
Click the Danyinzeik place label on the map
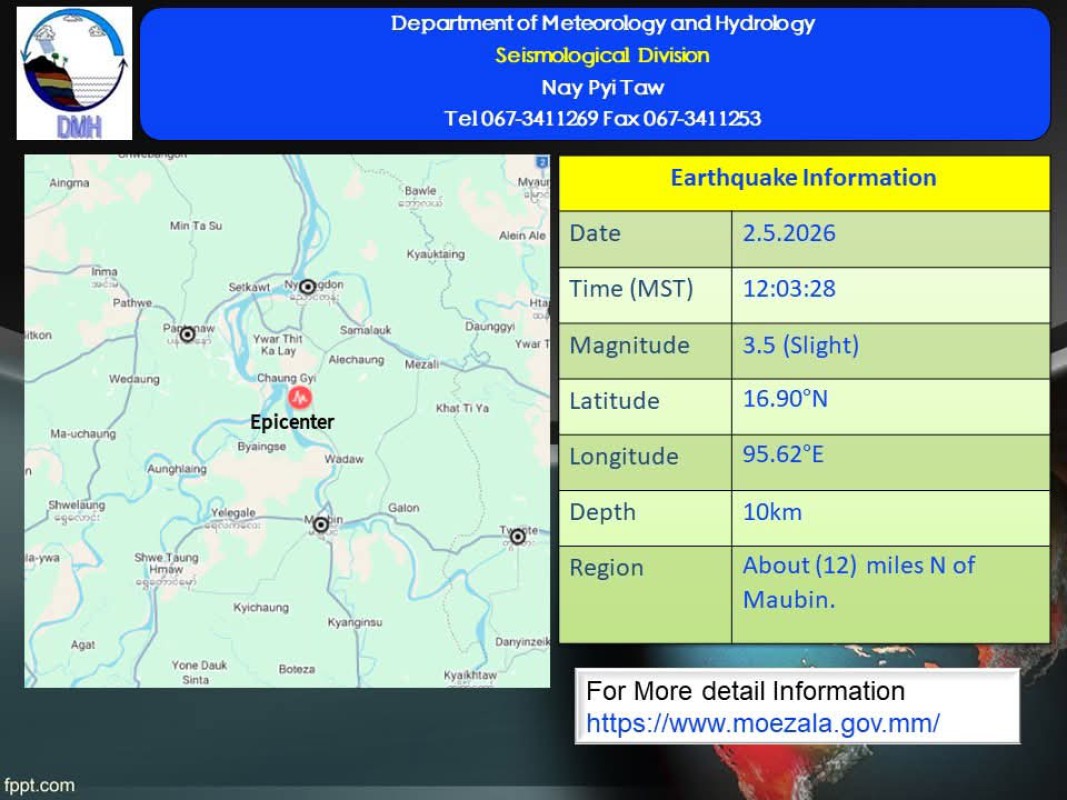522,641
